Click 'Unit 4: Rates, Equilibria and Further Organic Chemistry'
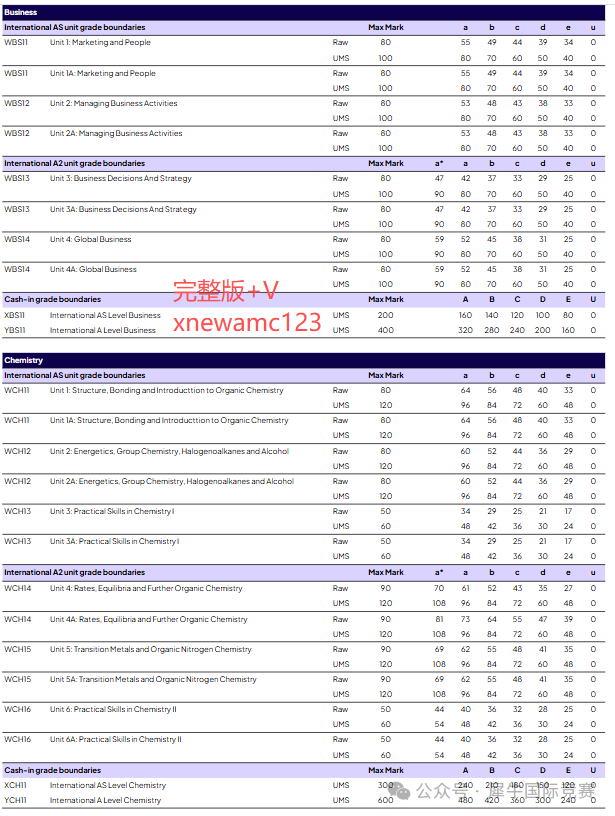Screen dimensions: 615x816 coord(146,588)
